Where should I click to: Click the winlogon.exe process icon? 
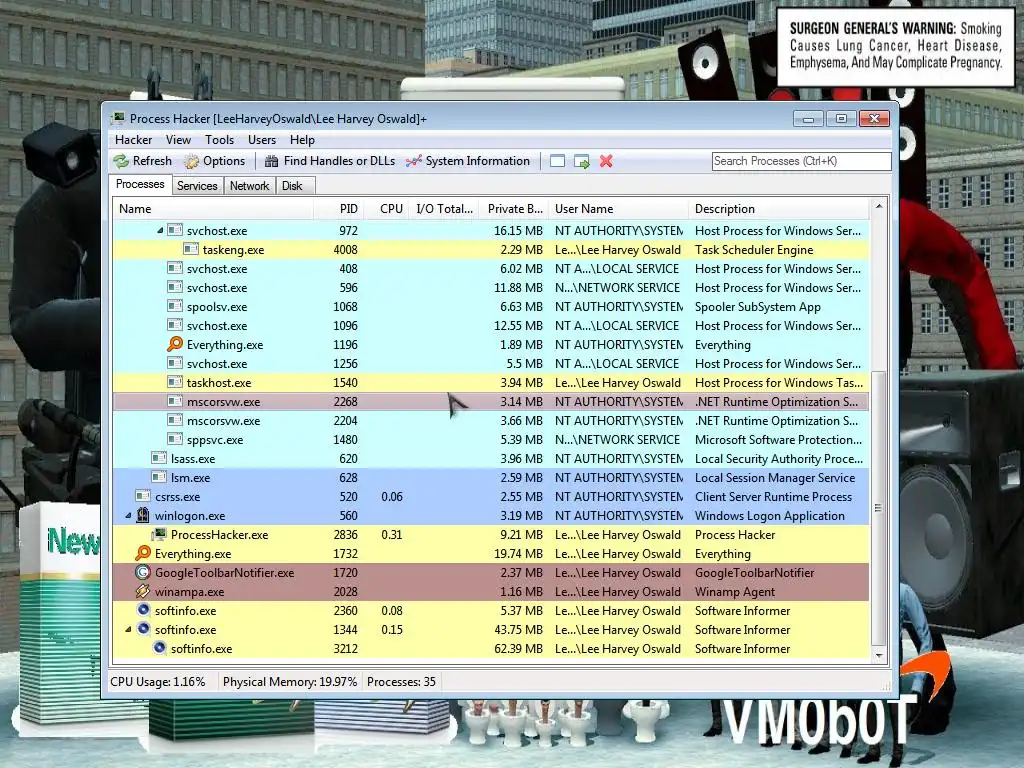tap(143, 515)
